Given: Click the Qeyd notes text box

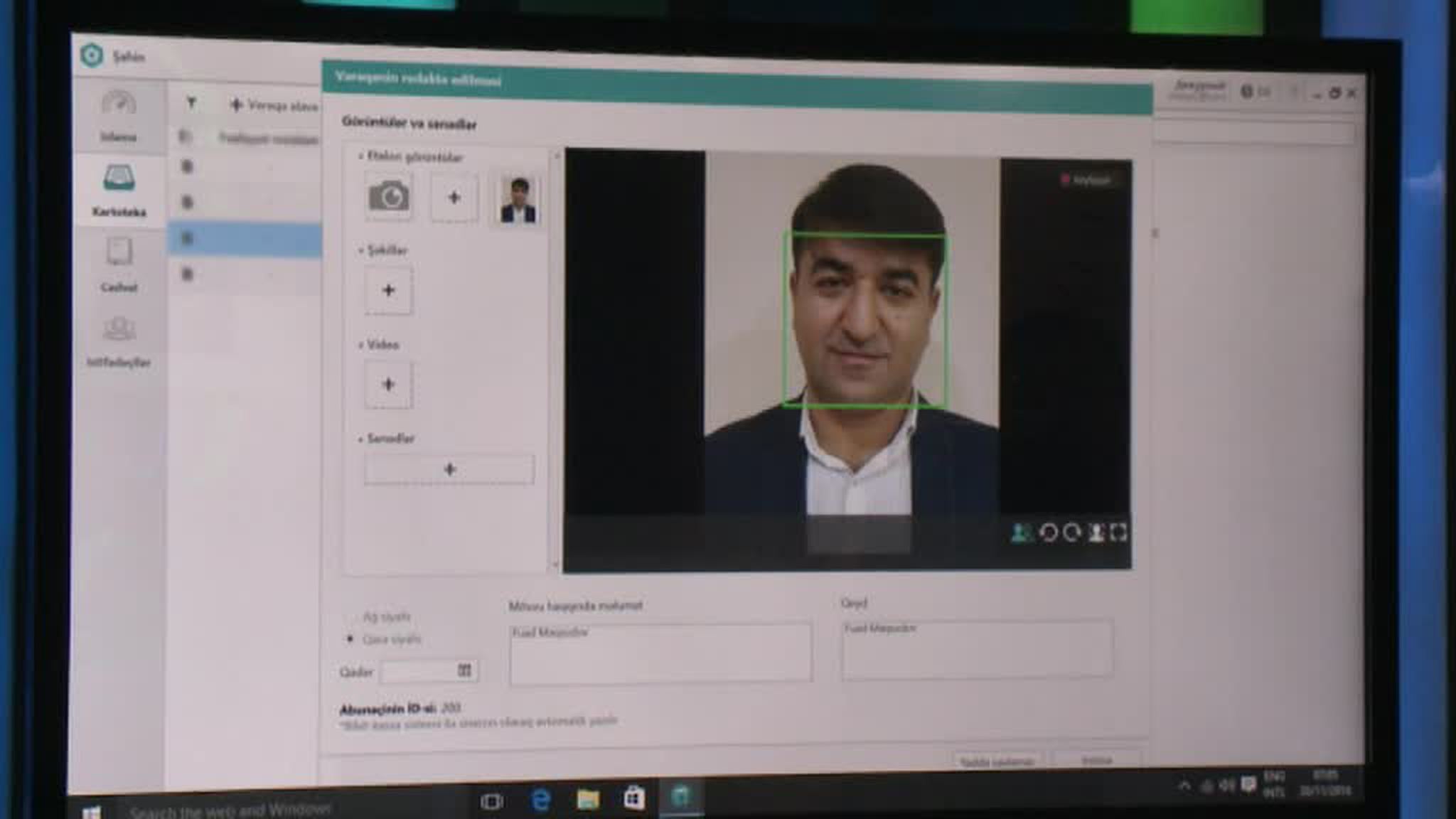Looking at the screenshot, I should (978, 649).
